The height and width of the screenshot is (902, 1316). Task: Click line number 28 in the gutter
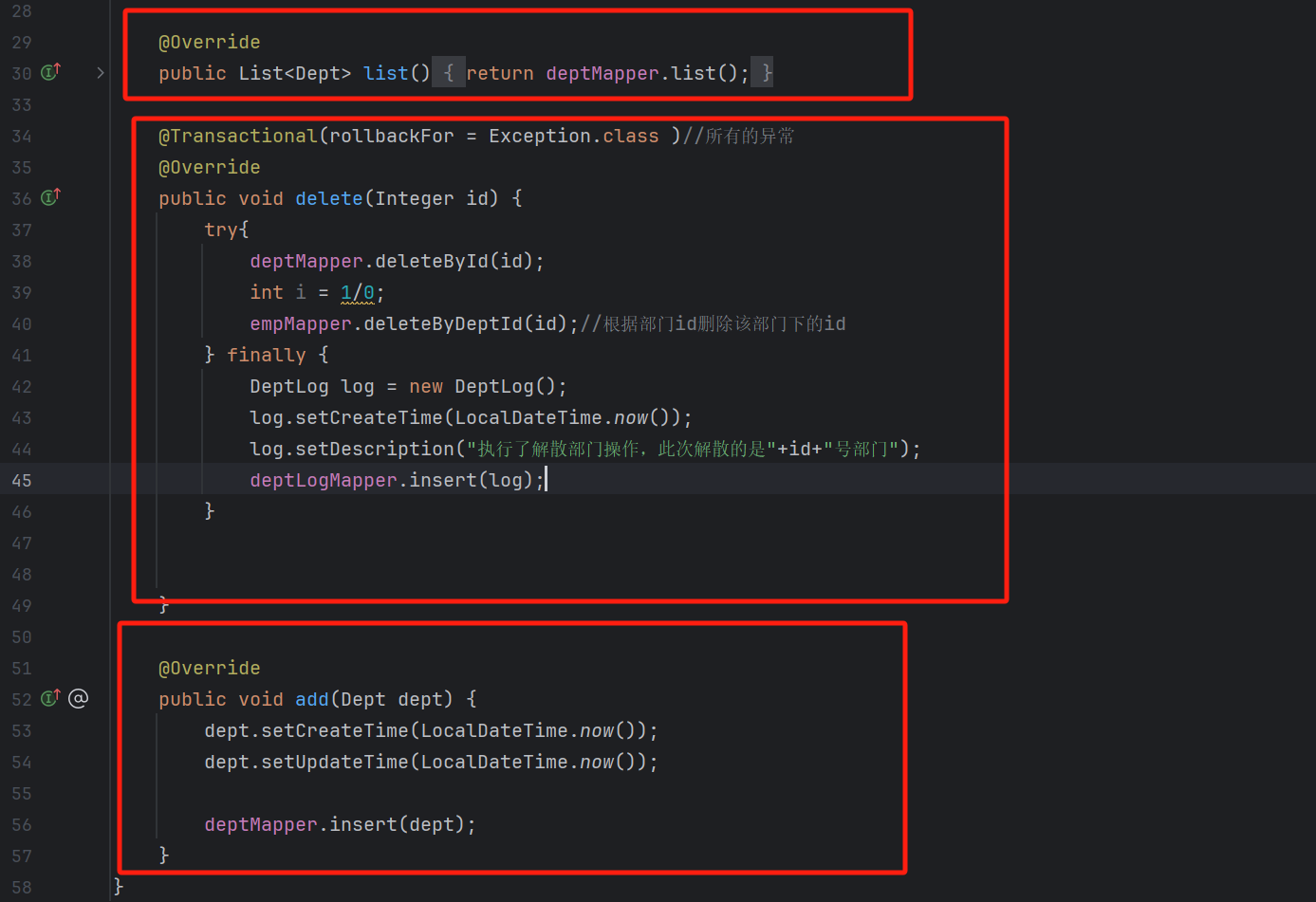[22, 10]
